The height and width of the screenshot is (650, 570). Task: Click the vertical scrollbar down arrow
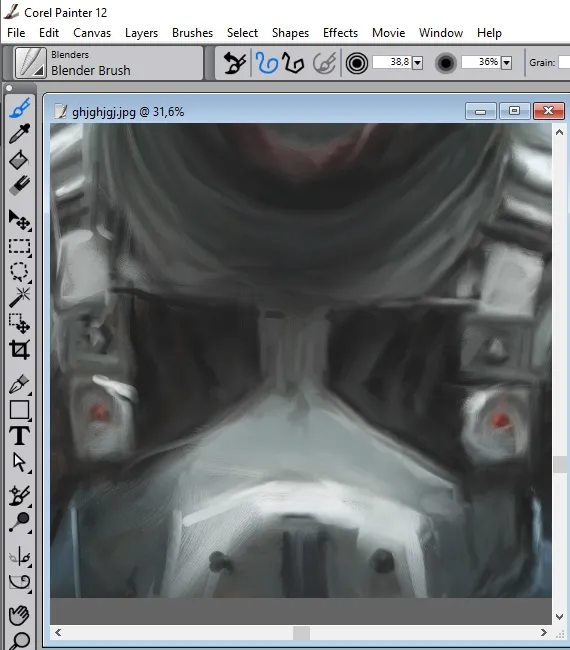click(x=559, y=616)
